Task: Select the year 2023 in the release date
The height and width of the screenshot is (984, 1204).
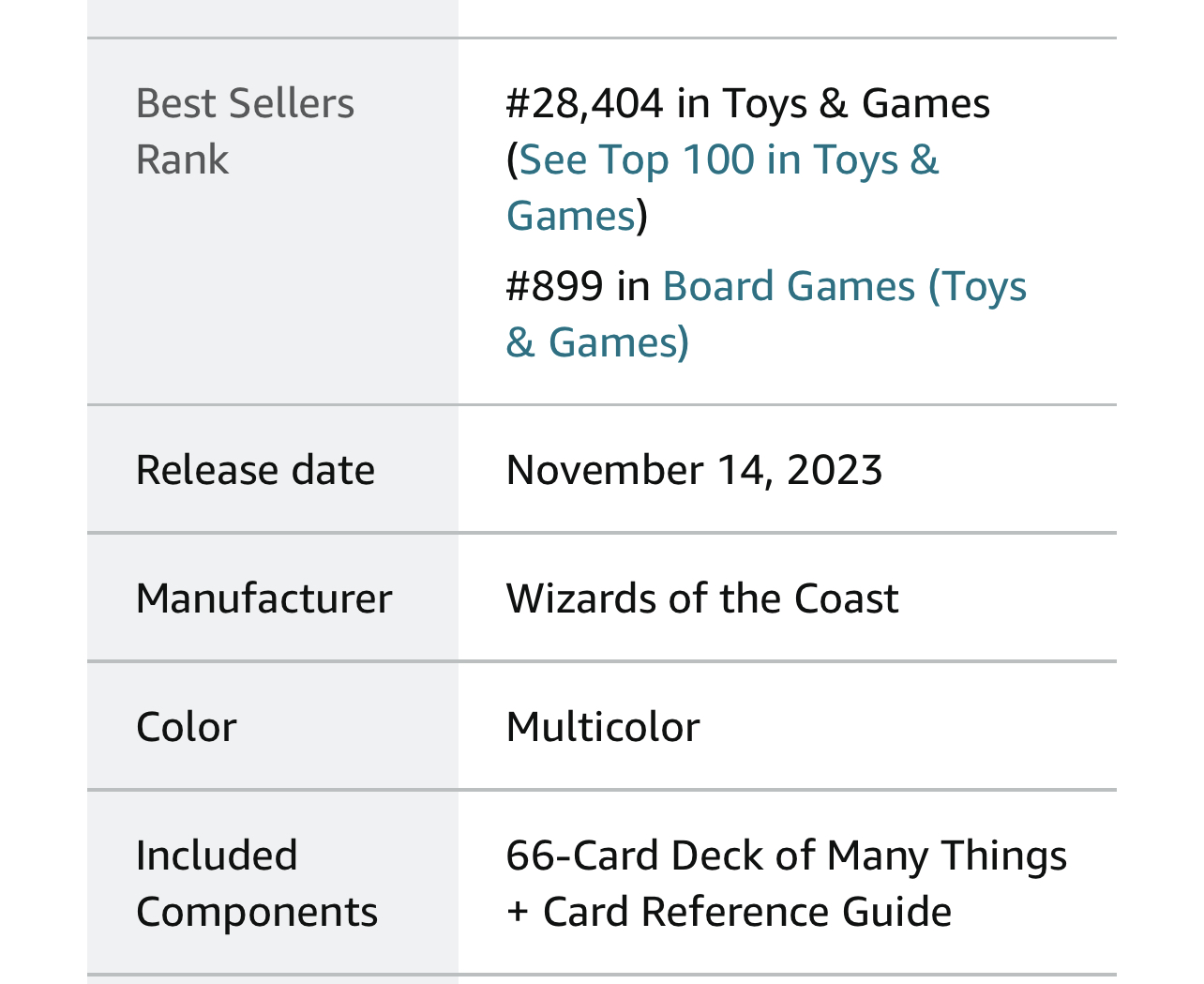Action: tap(835, 470)
